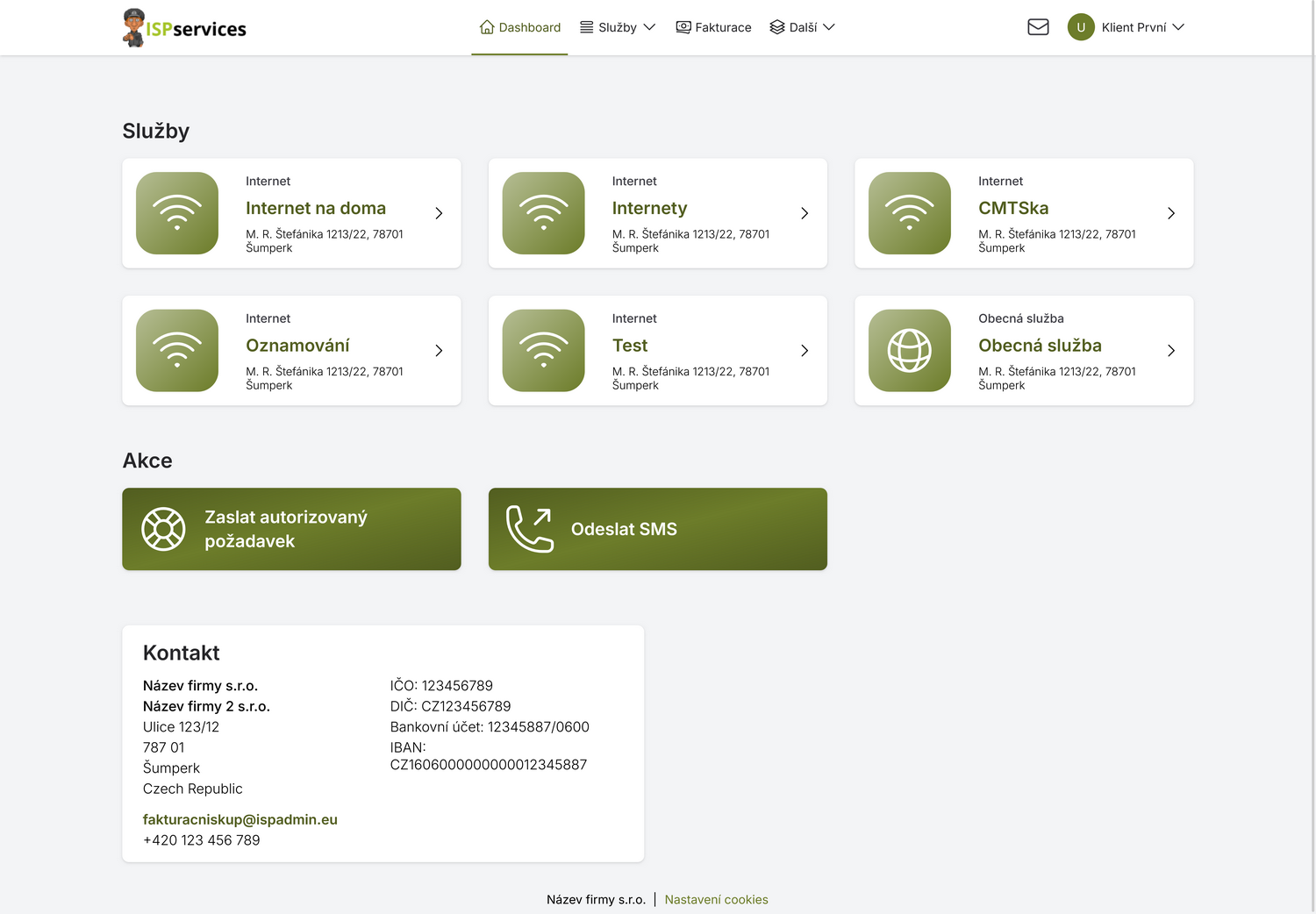Expand Další dropdown chevron
Screen dimensions: 1316x914
829,27
